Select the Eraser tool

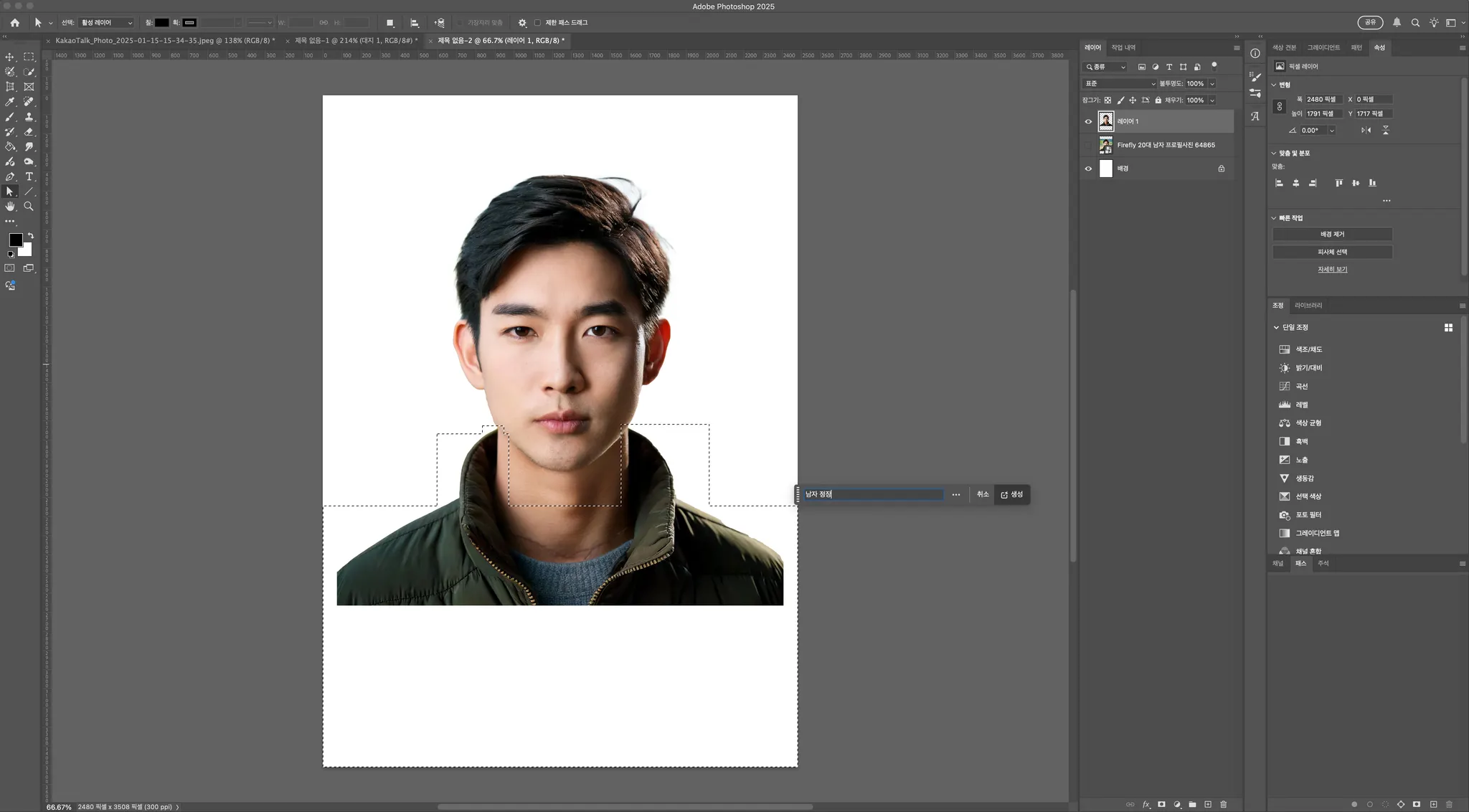29,132
